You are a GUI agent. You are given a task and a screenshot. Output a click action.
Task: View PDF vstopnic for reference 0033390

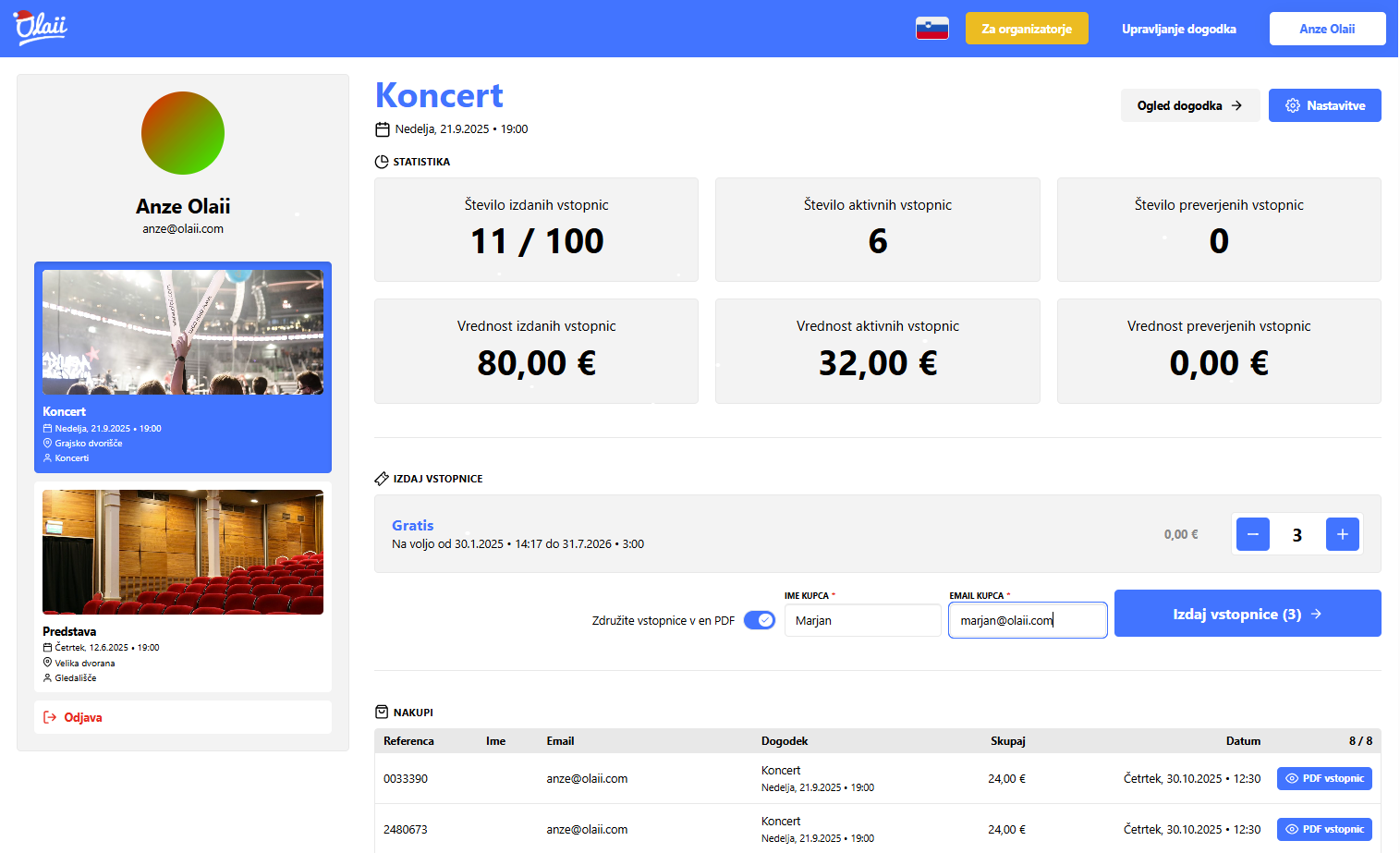[1323, 778]
